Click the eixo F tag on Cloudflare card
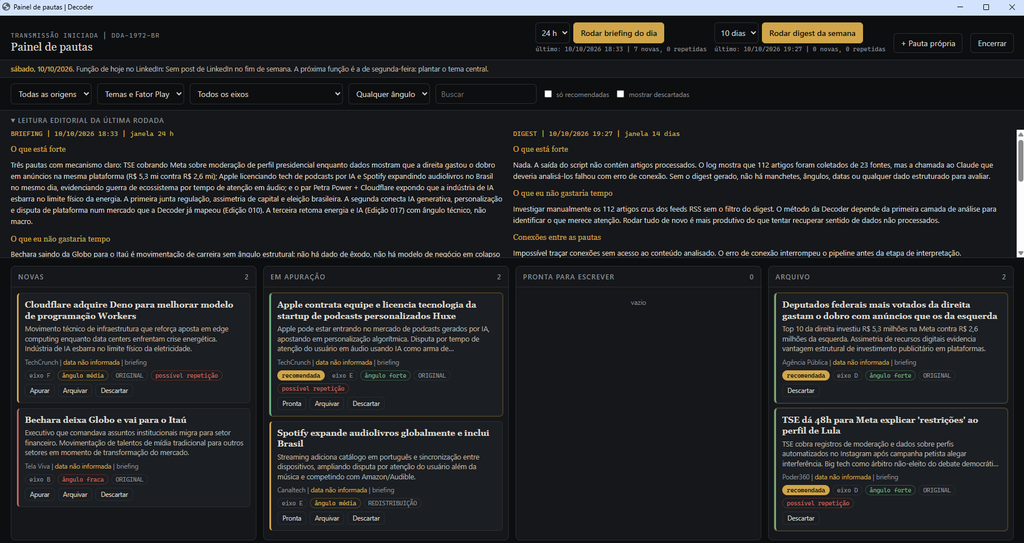Screen dimensions: 1024x543 pos(40,376)
